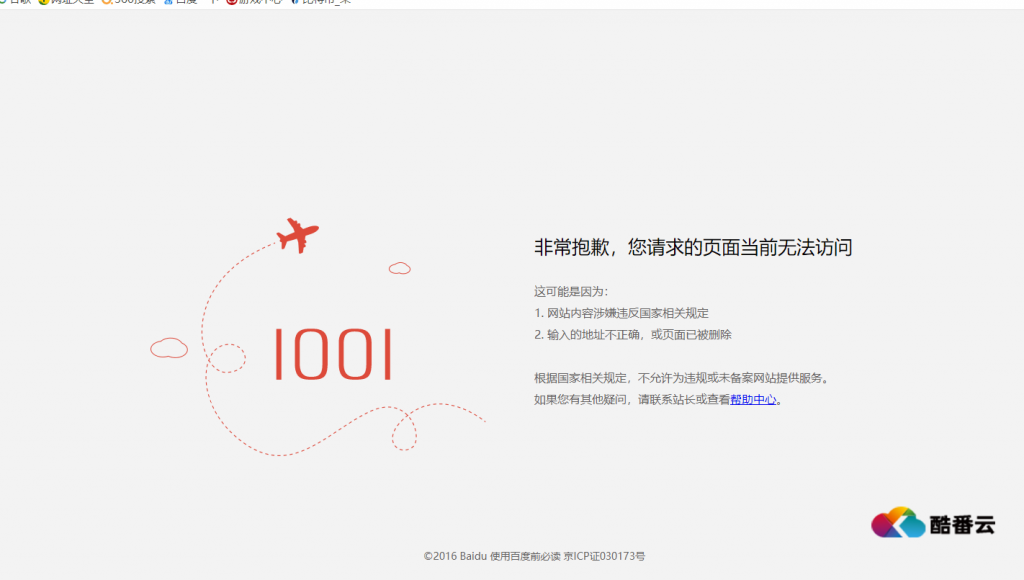Click the ©2016 Baidu copyright text
Viewport: 1024px width, 580px height.
455,556
